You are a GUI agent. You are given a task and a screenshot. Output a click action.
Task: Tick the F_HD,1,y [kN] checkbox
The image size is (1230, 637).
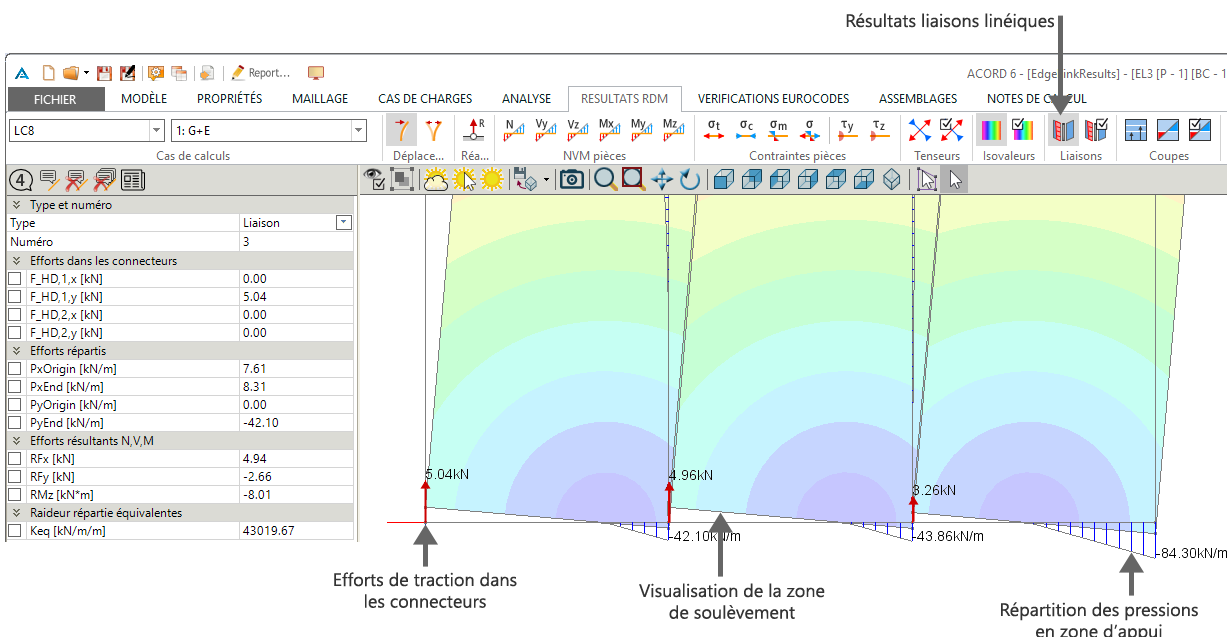click(15, 297)
